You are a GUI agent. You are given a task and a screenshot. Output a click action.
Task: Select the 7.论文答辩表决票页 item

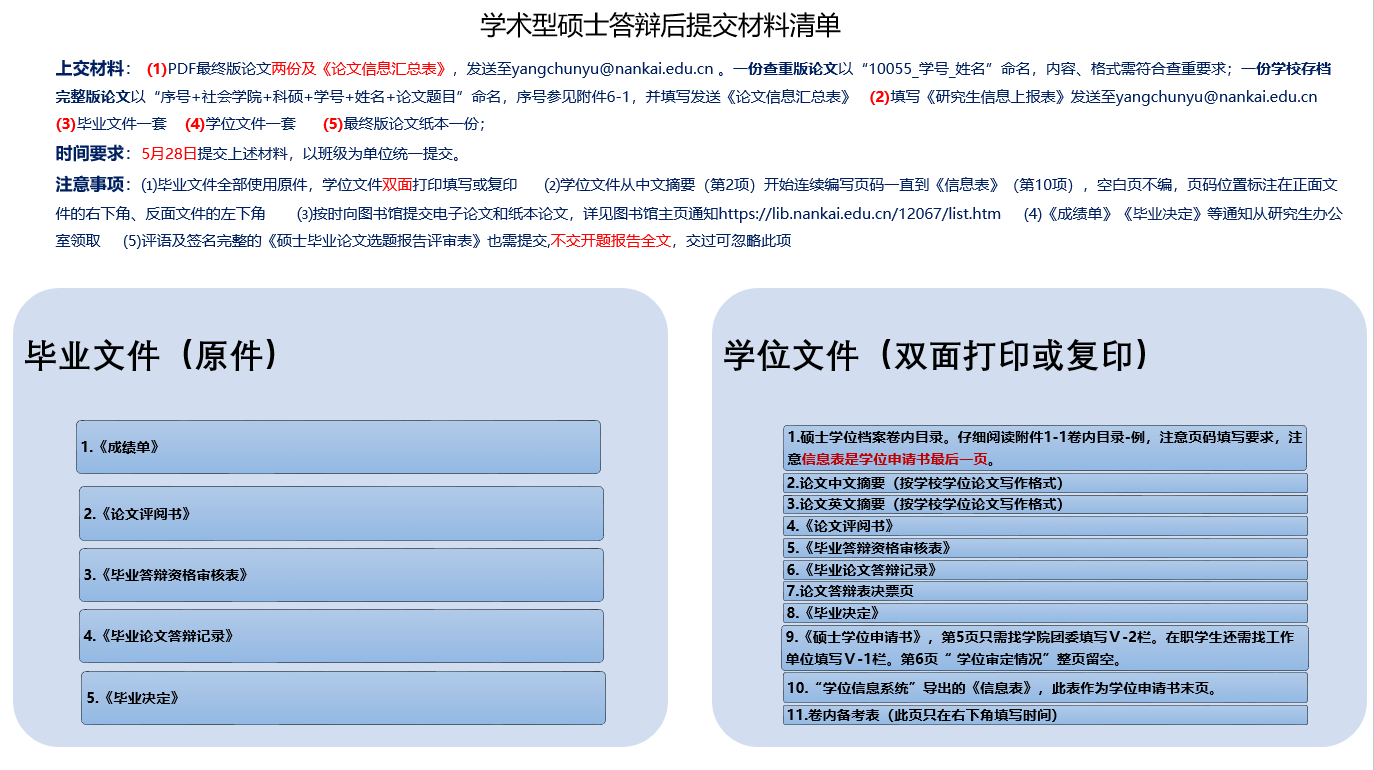coord(1045,591)
